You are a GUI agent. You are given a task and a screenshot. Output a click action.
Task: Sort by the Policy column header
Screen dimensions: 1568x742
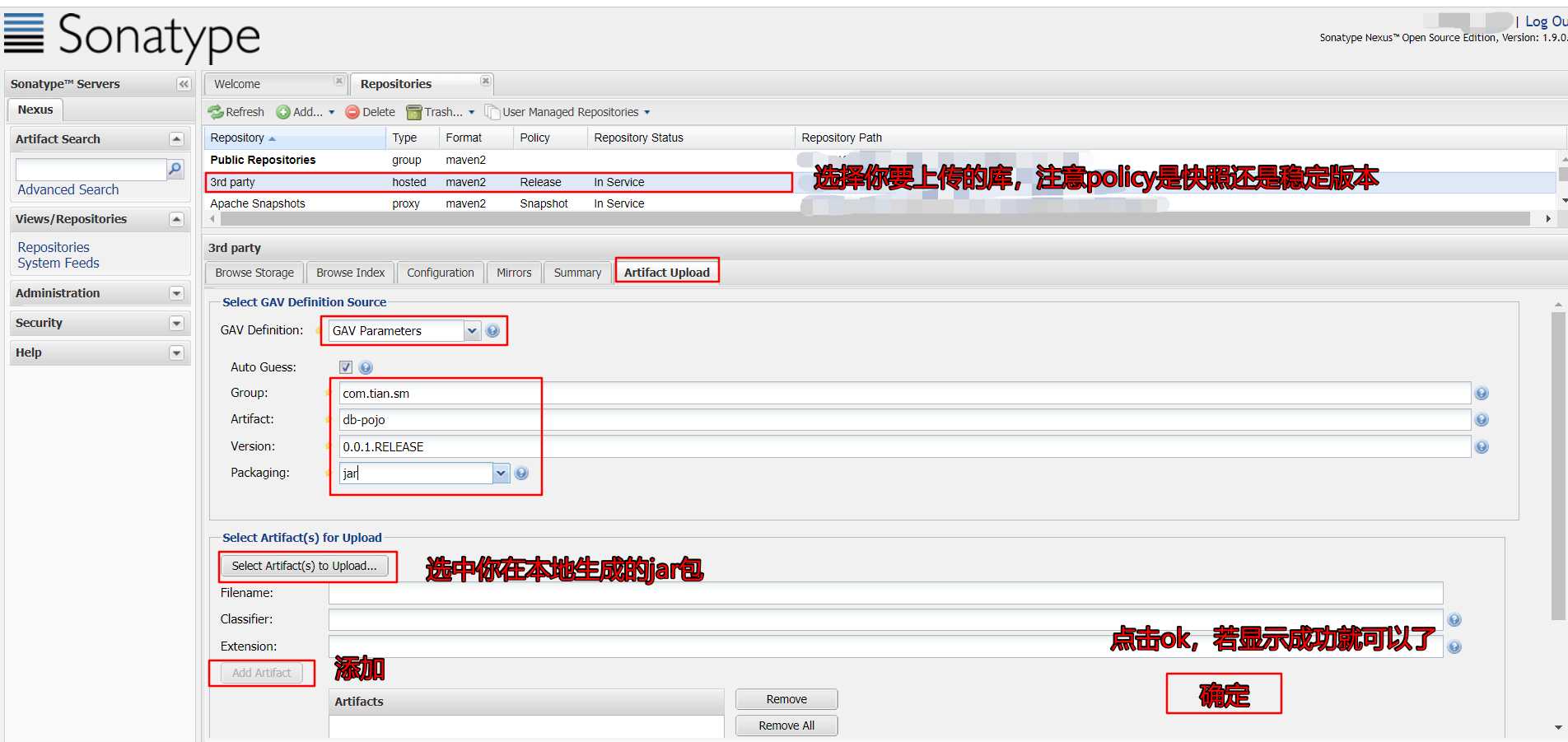(x=550, y=138)
